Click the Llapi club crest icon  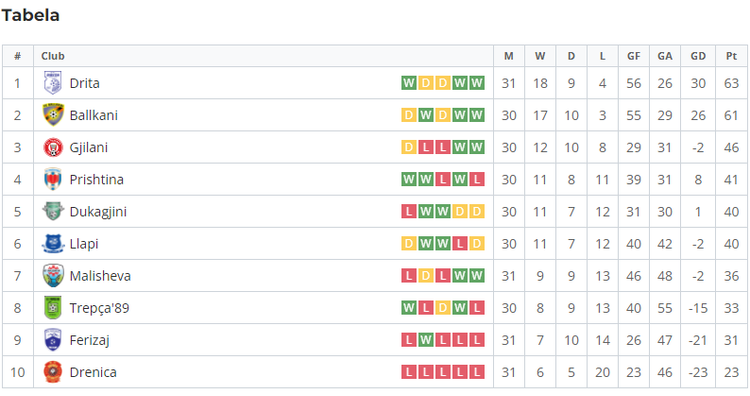[x=53, y=243]
